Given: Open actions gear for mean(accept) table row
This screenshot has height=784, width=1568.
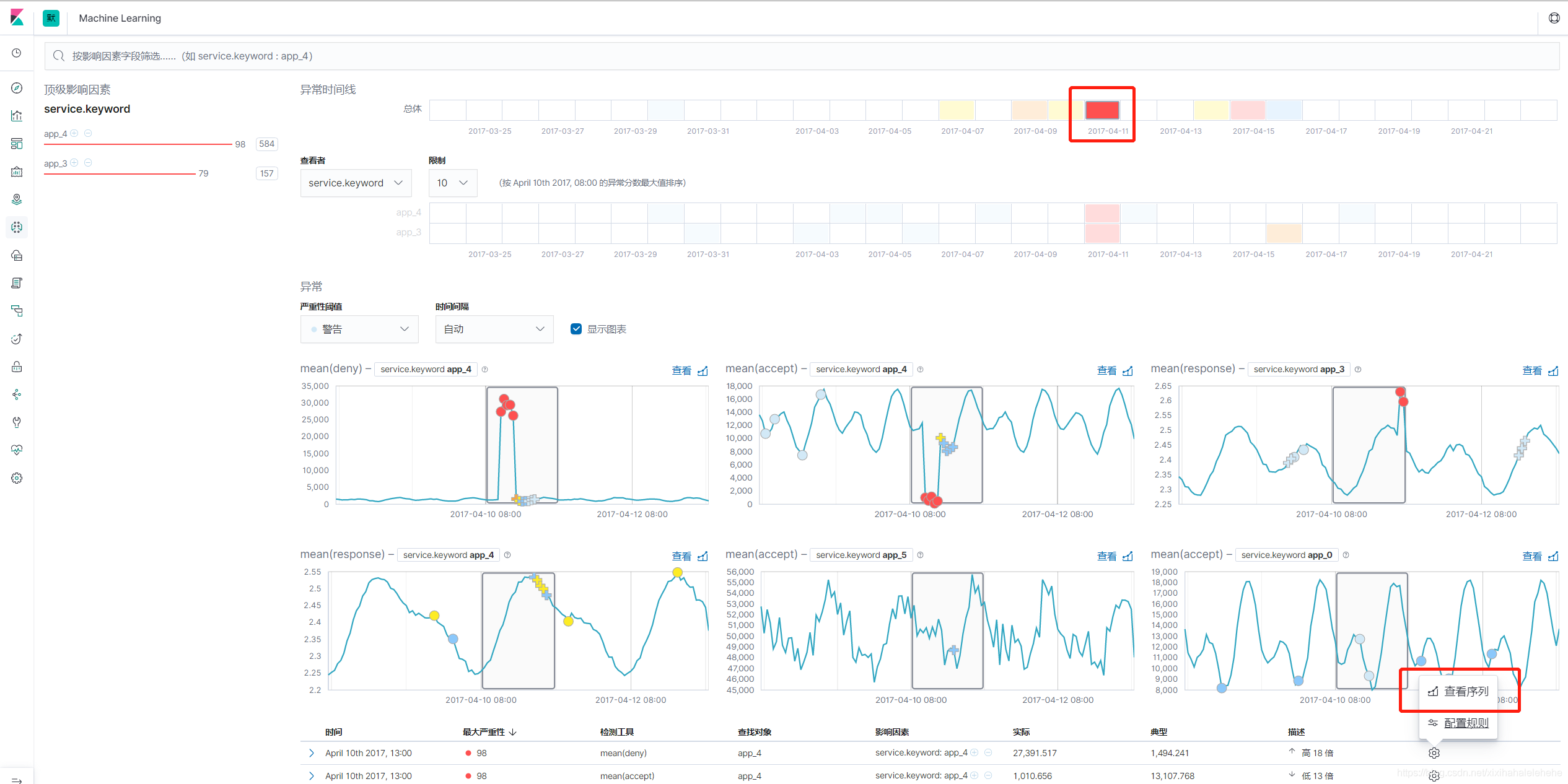Looking at the screenshot, I should tap(1434, 776).
